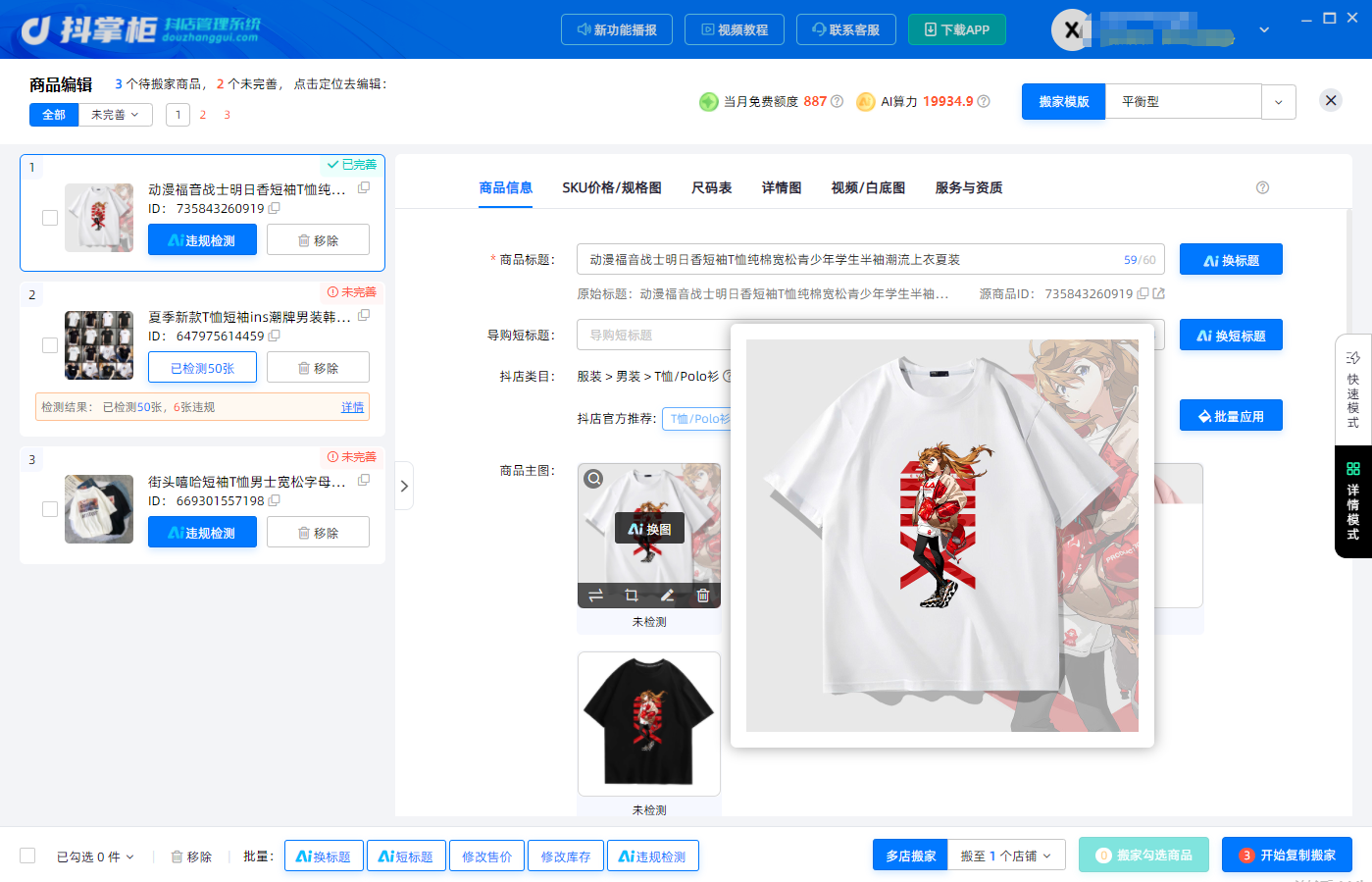1372x882 pixels.
Task: Collapse the product list panel arrow
Action: coord(404,486)
